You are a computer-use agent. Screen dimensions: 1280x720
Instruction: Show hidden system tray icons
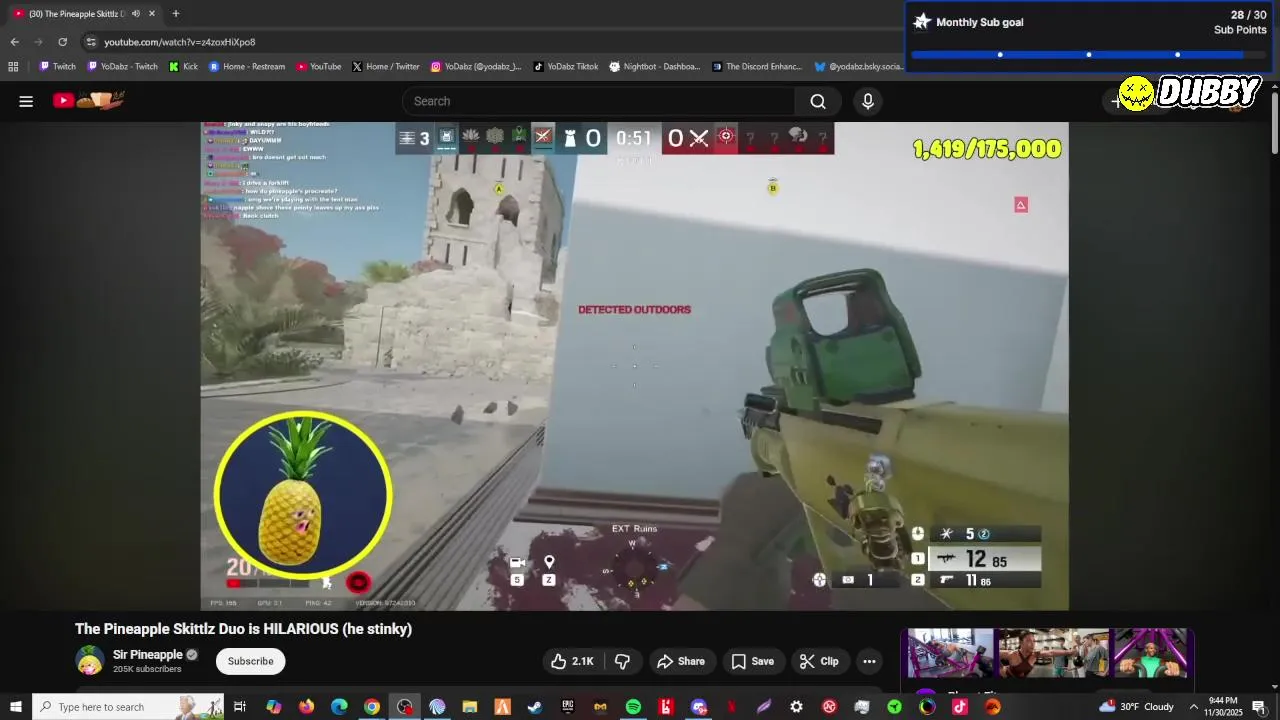[1193, 707]
